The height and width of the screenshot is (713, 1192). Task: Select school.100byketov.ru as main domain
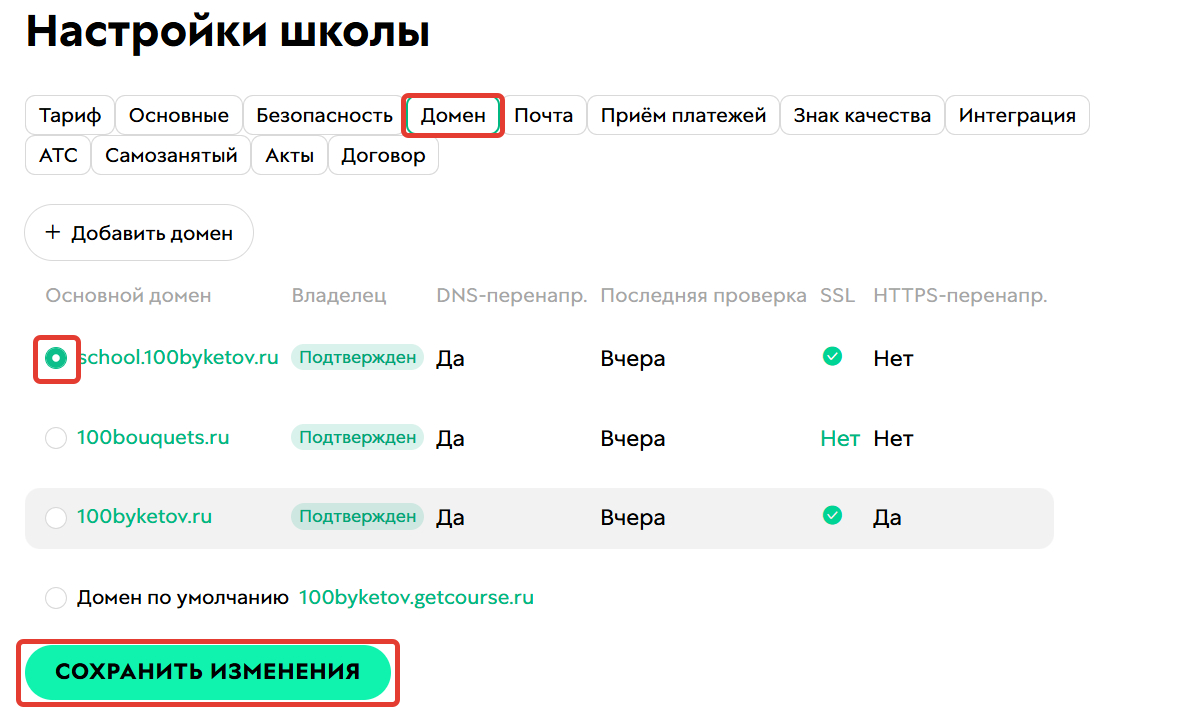pyautogui.click(x=56, y=358)
